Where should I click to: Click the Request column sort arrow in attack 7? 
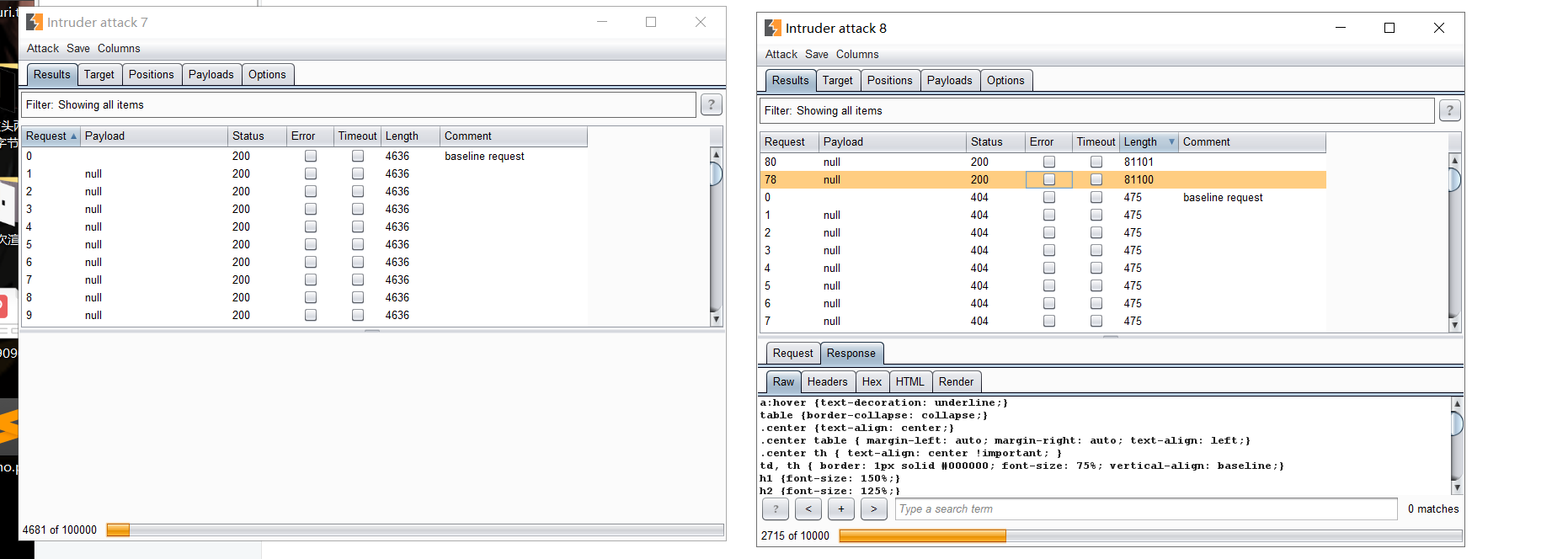[x=74, y=136]
